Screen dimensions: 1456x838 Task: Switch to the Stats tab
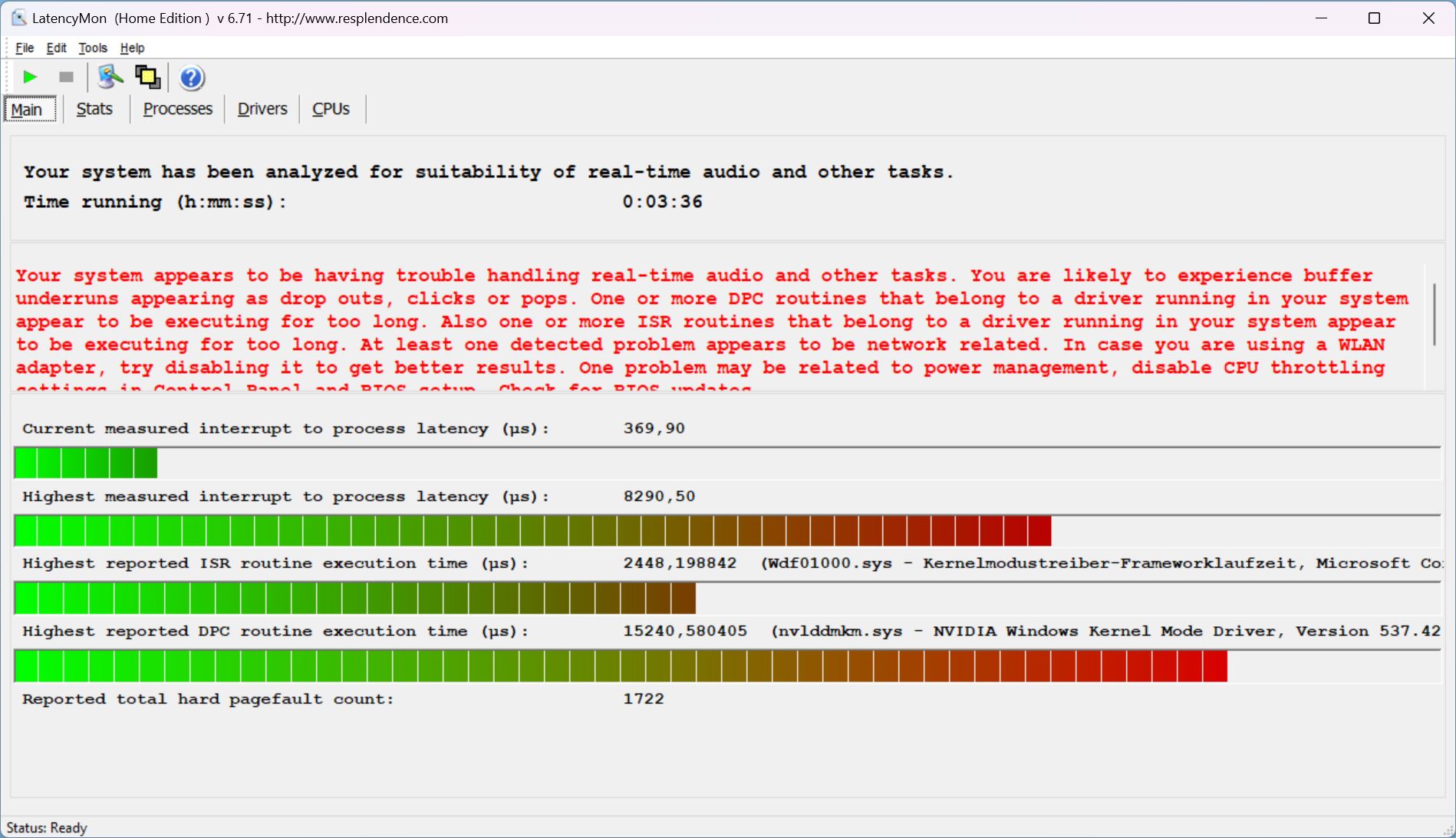[94, 109]
